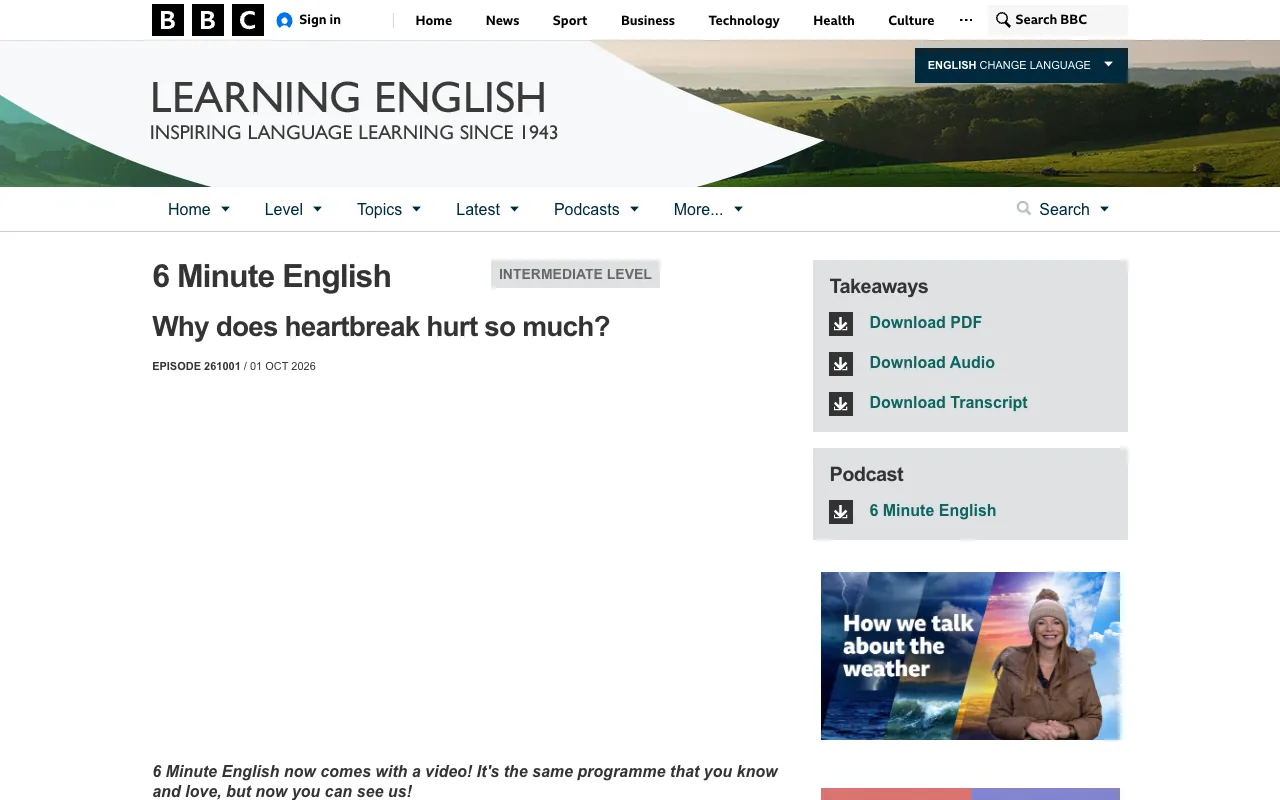Click the Download Audio link
Viewport: 1280px width, 800px height.
pyautogui.click(x=932, y=362)
